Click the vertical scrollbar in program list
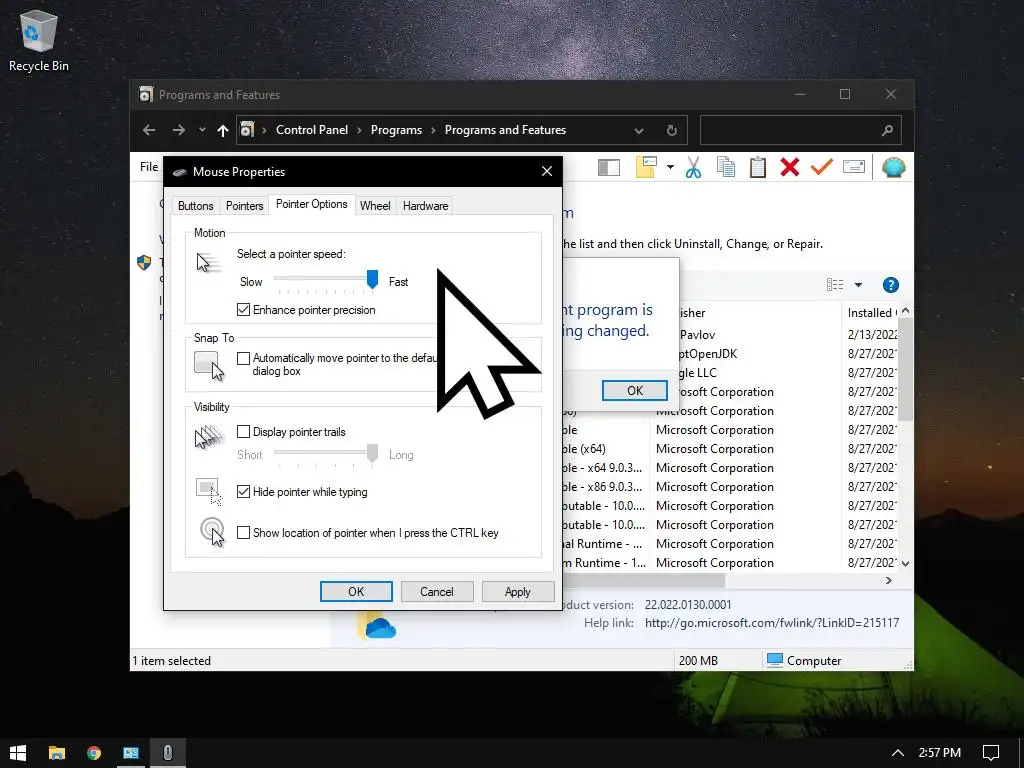 click(905, 371)
